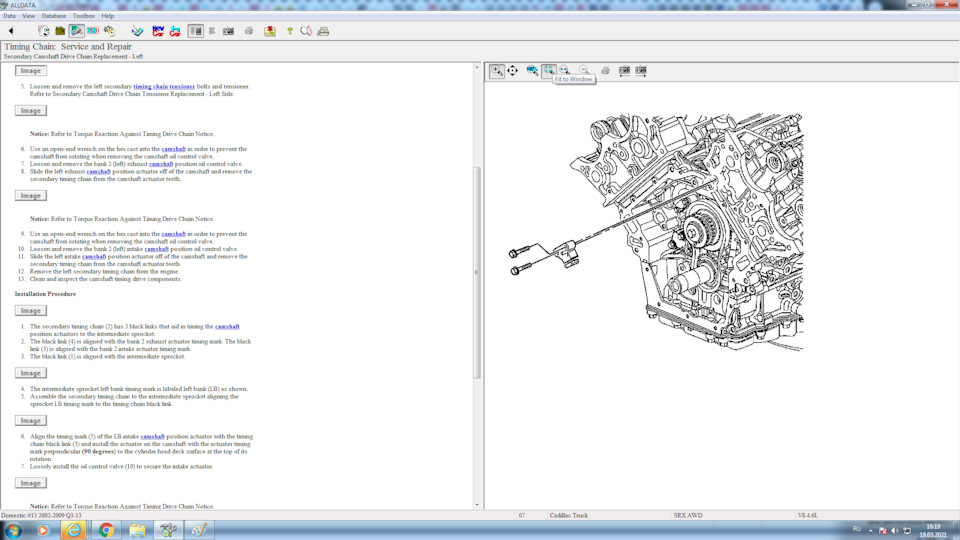Toggle the text-and-image split view button
This screenshot has width=960, height=540.
pyautogui.click(x=196, y=31)
